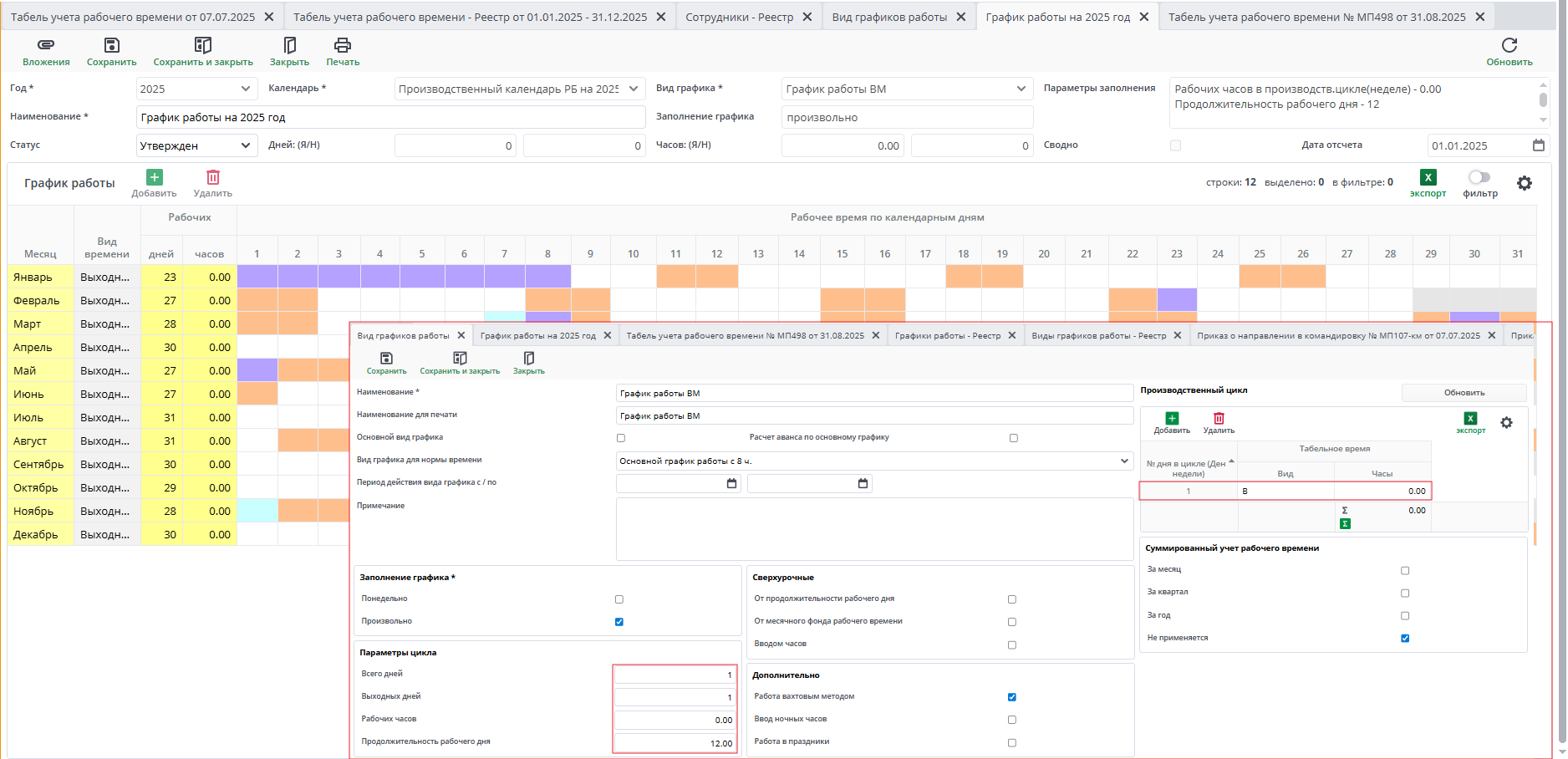Click top toolbar Сохранить и закрыть
Image resolution: width=1568 pixels, height=759 pixels.
coord(203,52)
